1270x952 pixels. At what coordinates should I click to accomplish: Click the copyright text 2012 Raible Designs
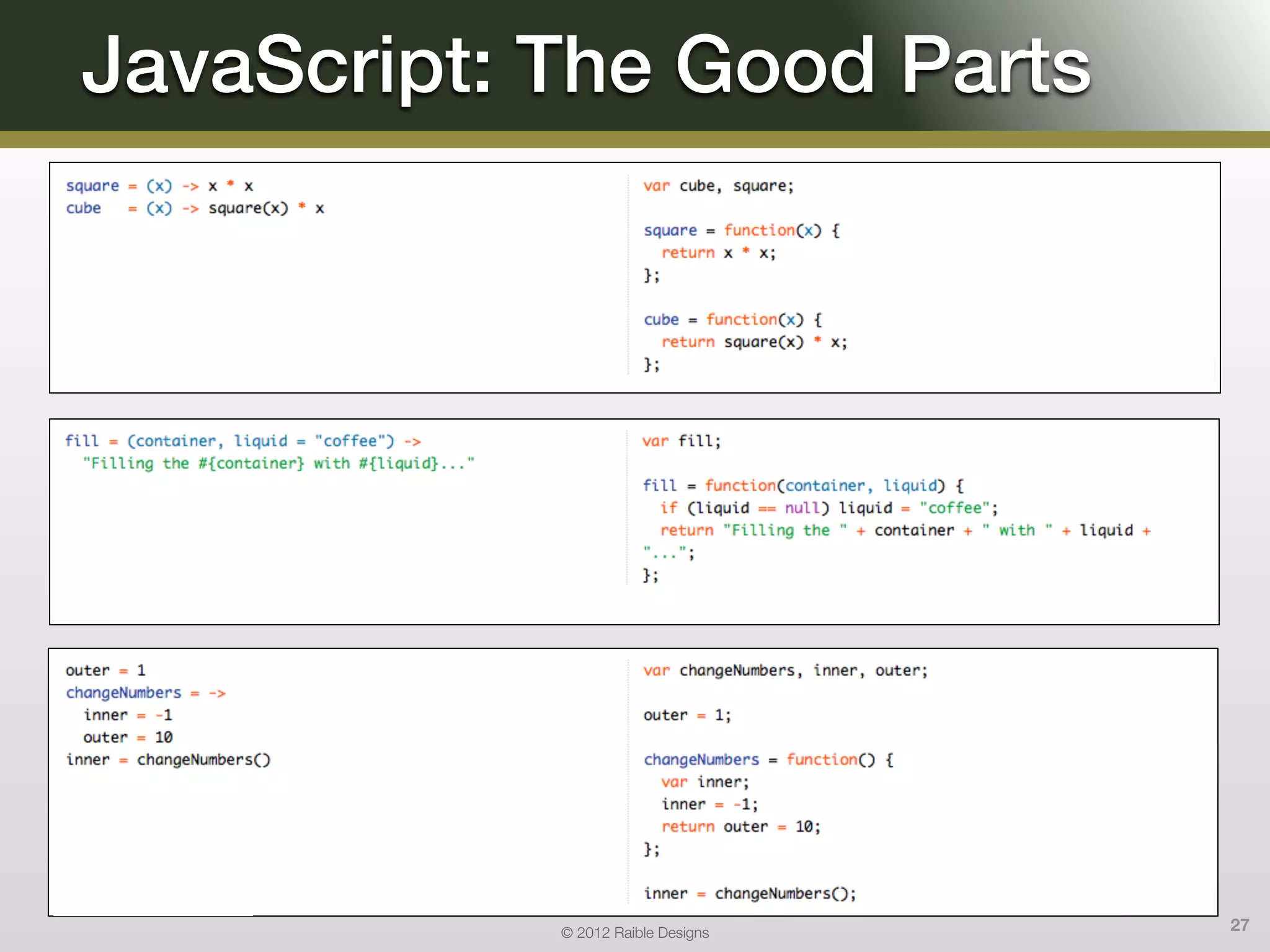(635, 933)
